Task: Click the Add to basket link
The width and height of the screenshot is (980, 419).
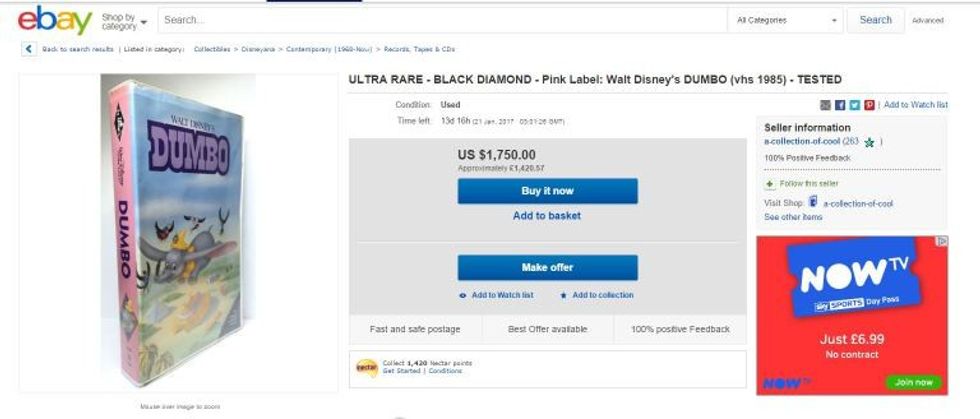Action: tap(547, 216)
